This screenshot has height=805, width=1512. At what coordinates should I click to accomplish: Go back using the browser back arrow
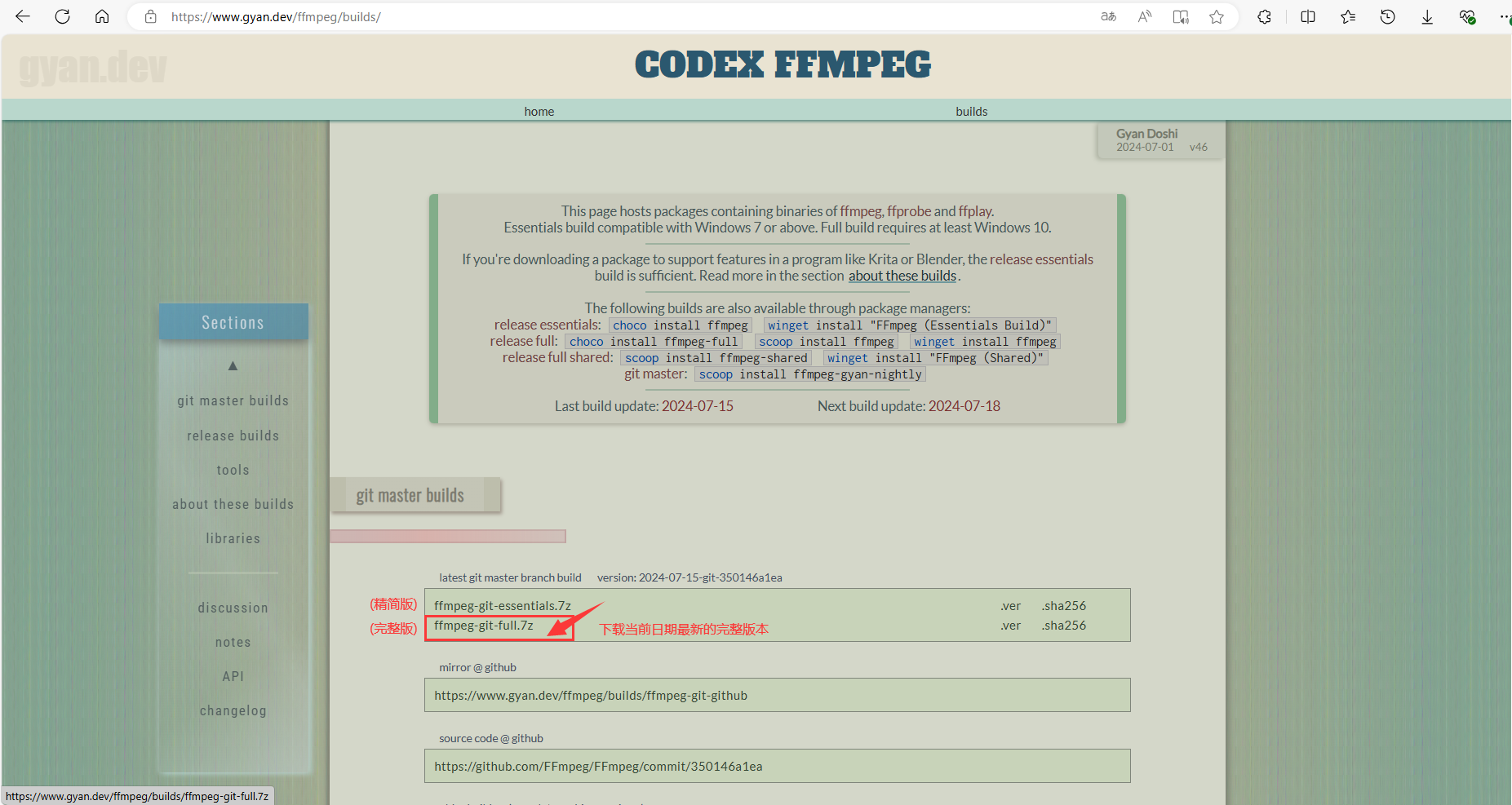pos(23,16)
